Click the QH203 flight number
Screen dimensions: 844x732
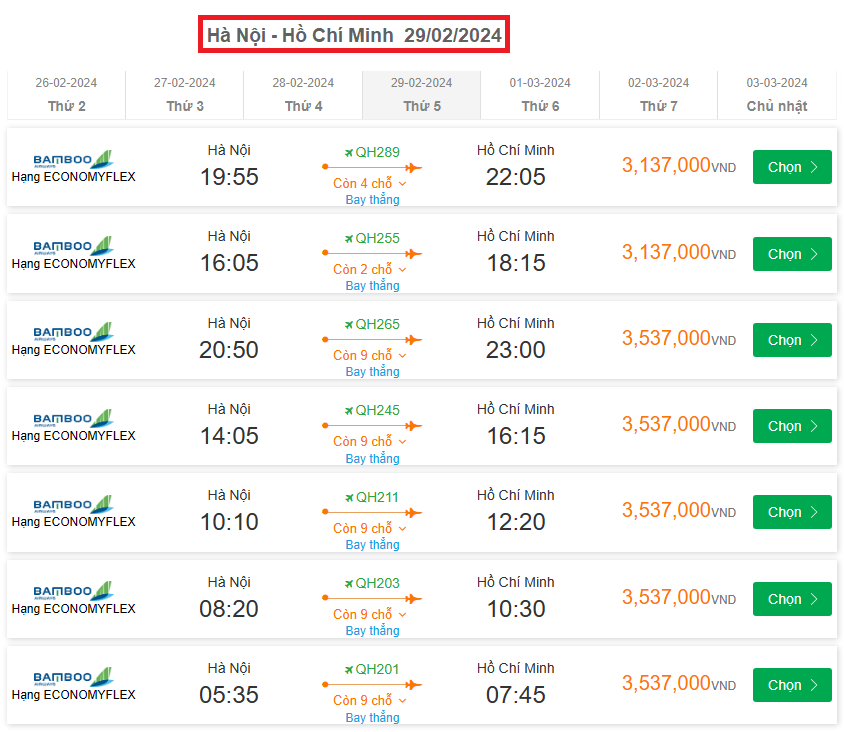point(377,584)
